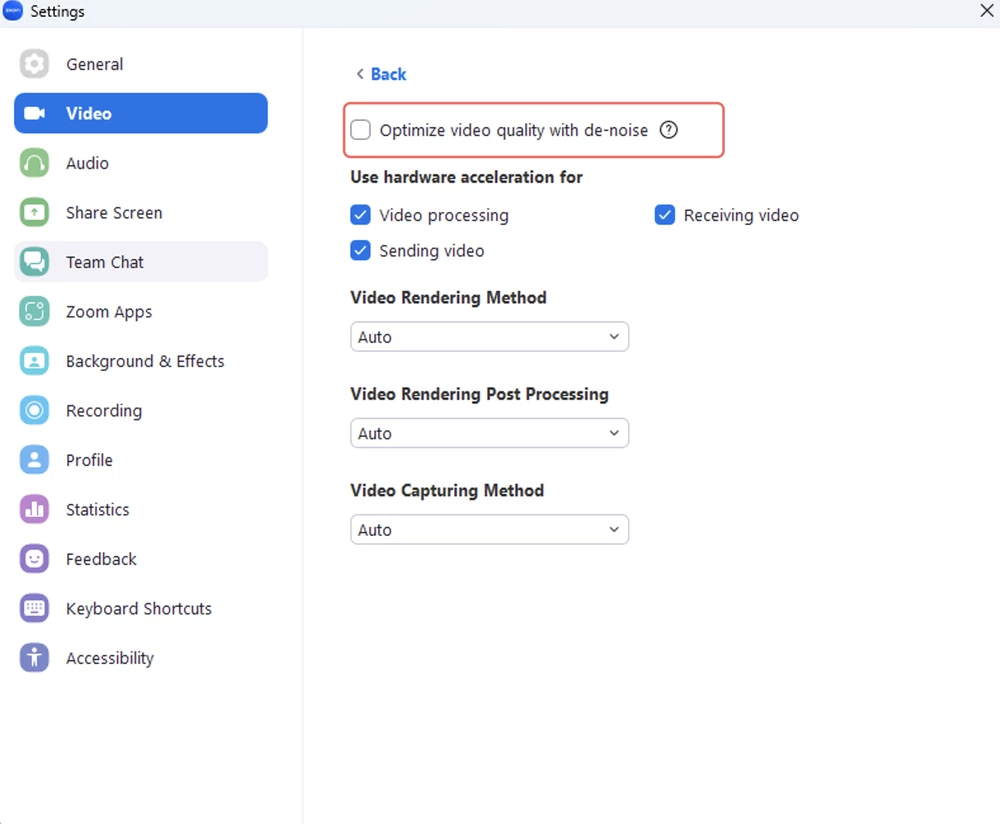Click the Feedback smiley icon
This screenshot has height=824, width=1000.
34,559
